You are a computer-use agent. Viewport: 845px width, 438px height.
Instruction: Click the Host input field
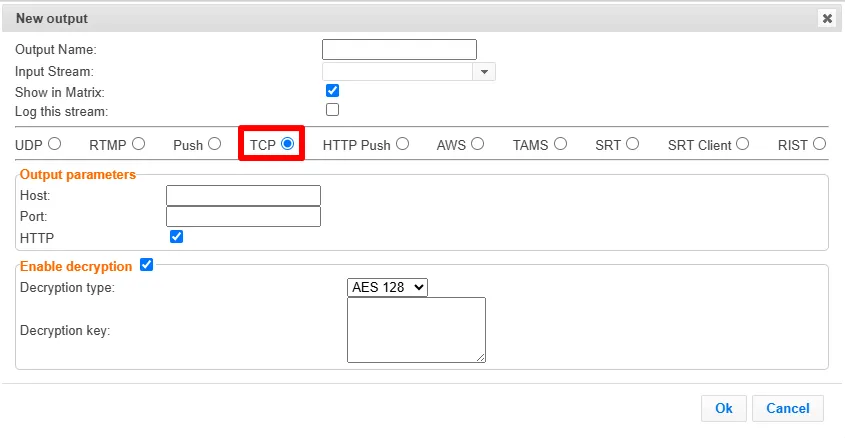244,196
